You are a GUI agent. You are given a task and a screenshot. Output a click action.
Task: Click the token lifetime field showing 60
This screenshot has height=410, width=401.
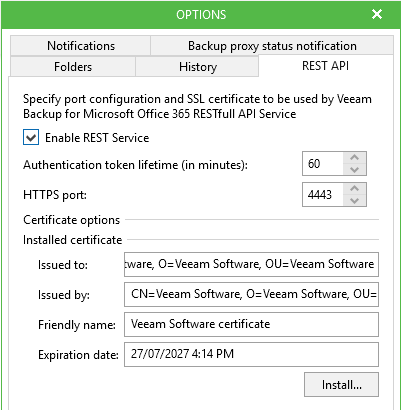pos(323,163)
